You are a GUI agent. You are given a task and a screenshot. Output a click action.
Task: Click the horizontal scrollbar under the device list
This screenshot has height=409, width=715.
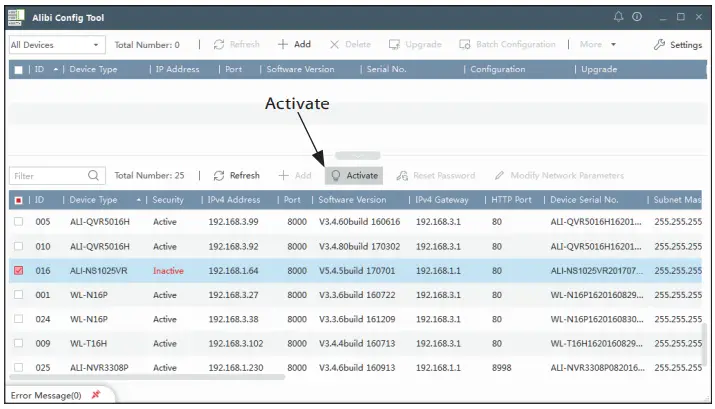[x=147, y=377]
